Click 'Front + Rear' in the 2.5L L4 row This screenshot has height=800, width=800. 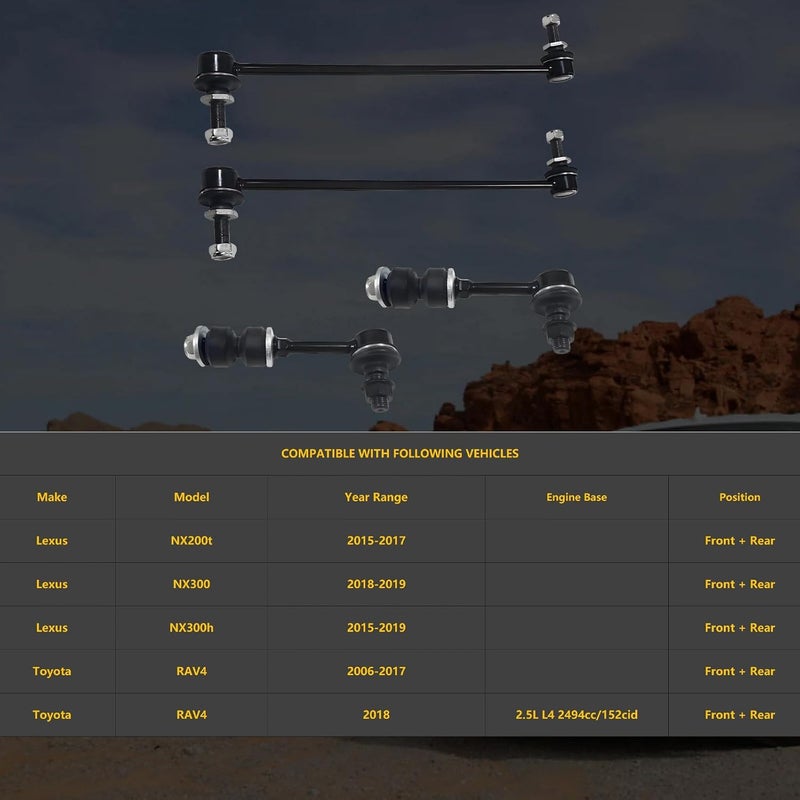[739, 715]
